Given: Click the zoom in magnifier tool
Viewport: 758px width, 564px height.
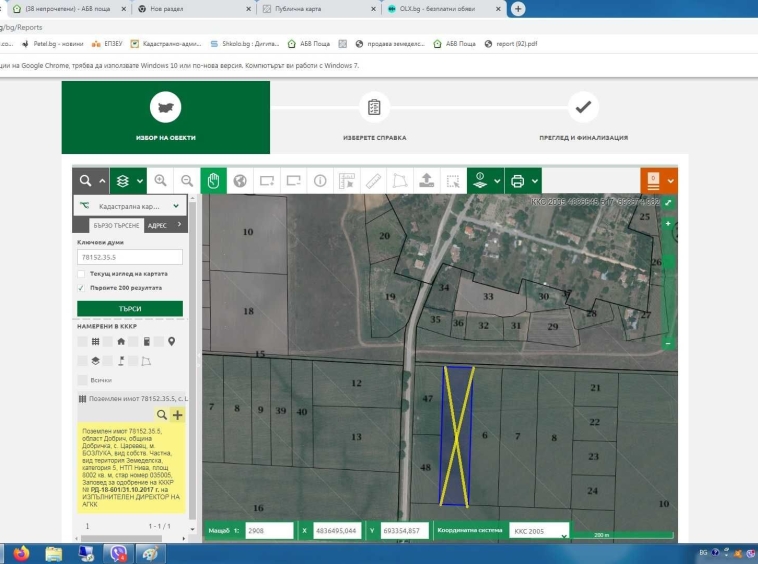Looking at the screenshot, I should (x=160, y=181).
